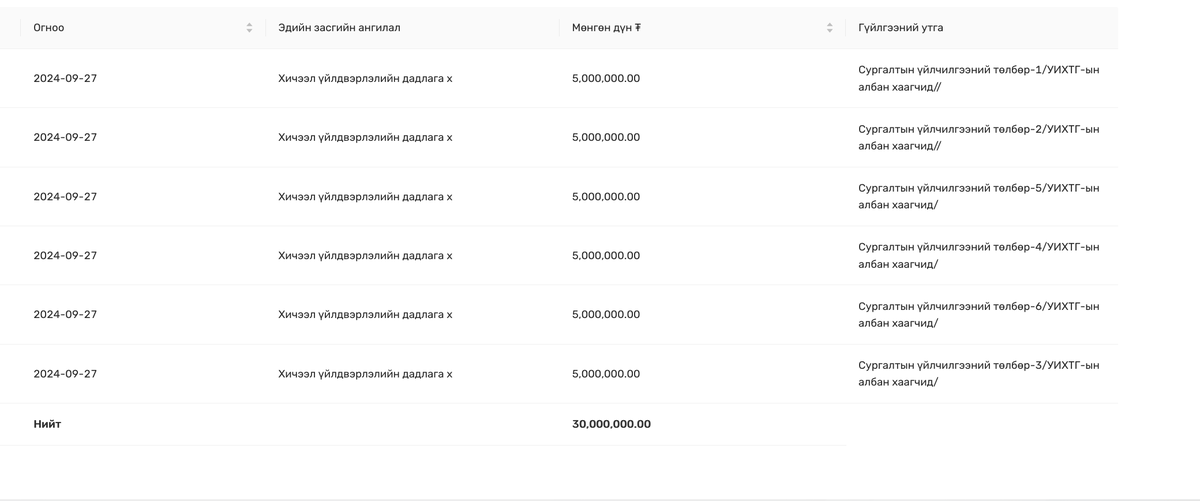Click the 5,000,000.00 amount in төлбөр-5 row

tap(606, 197)
